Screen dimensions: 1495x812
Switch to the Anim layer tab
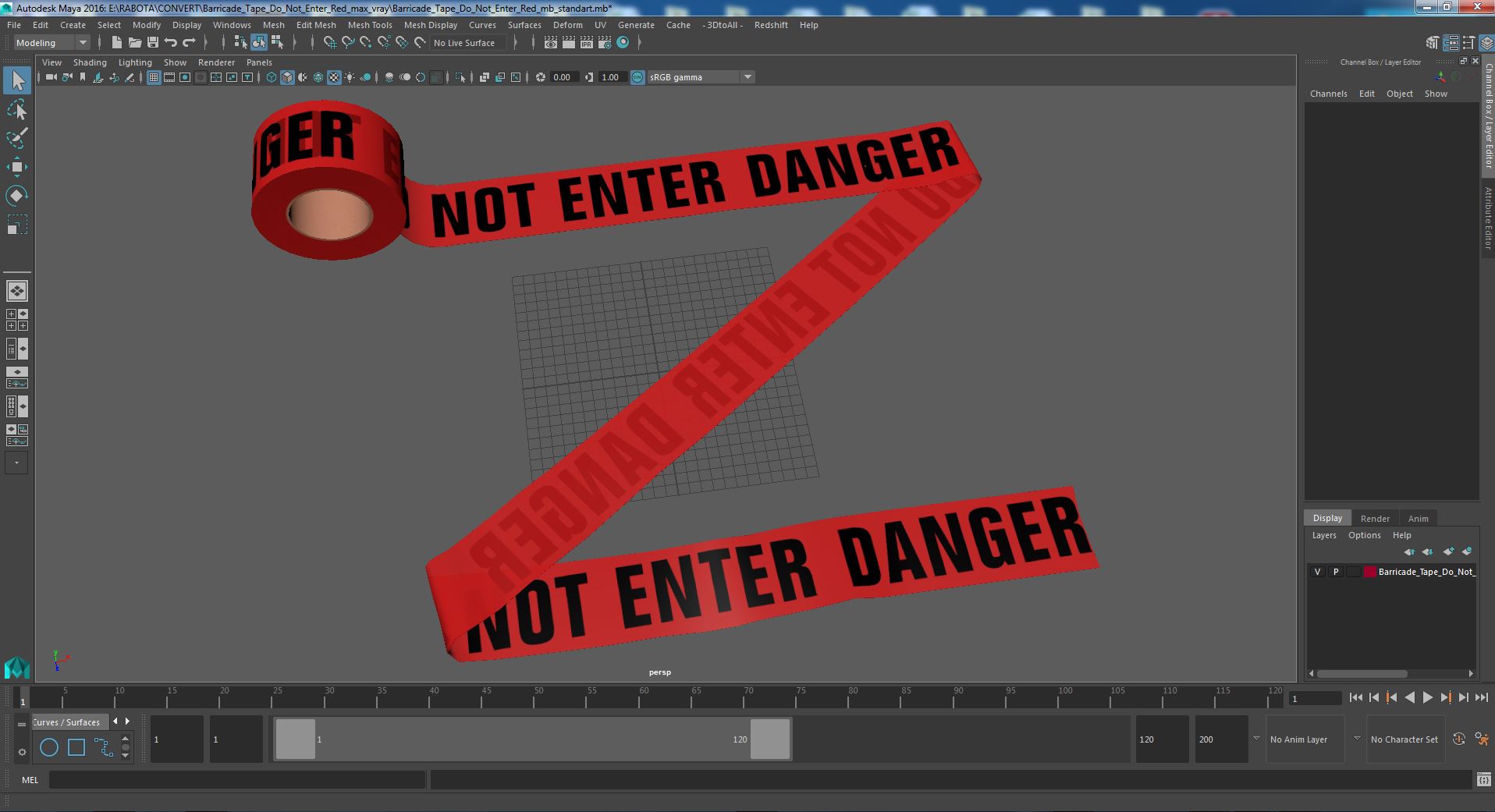pyautogui.click(x=1418, y=519)
